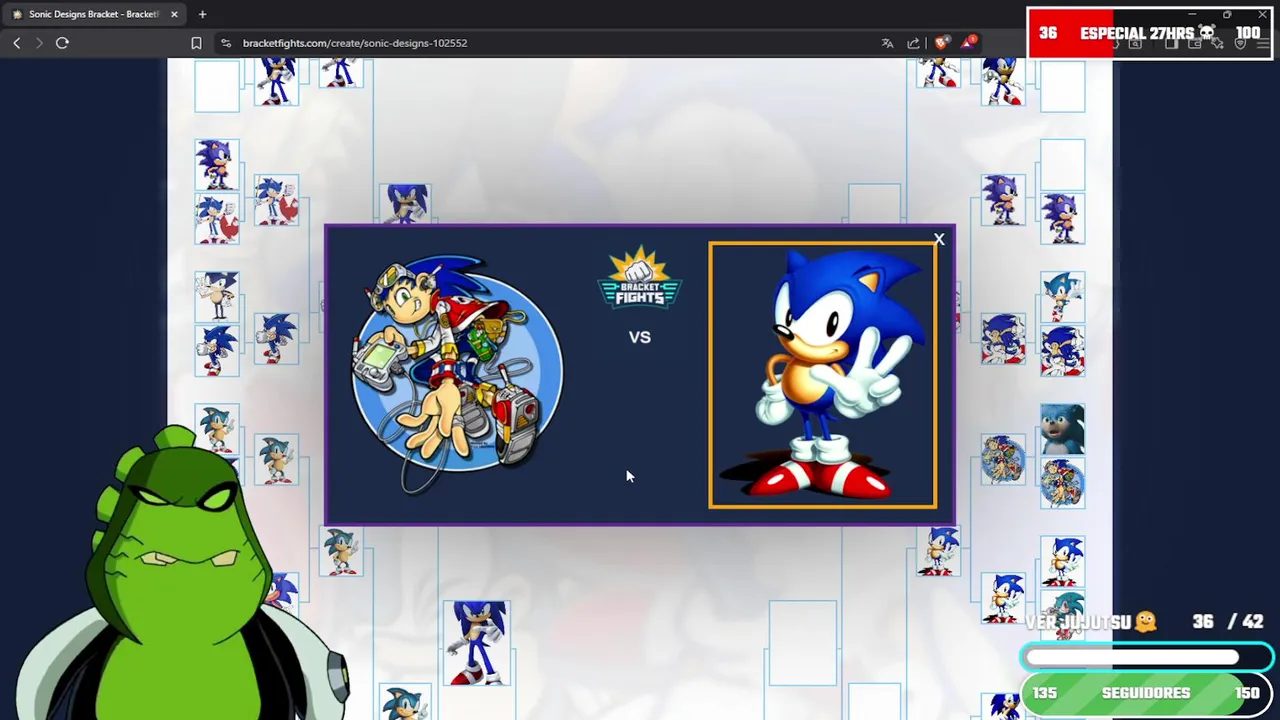The width and height of the screenshot is (1280, 720).
Task: Bookmark this page with the bookmark icon
Action: pos(196,43)
